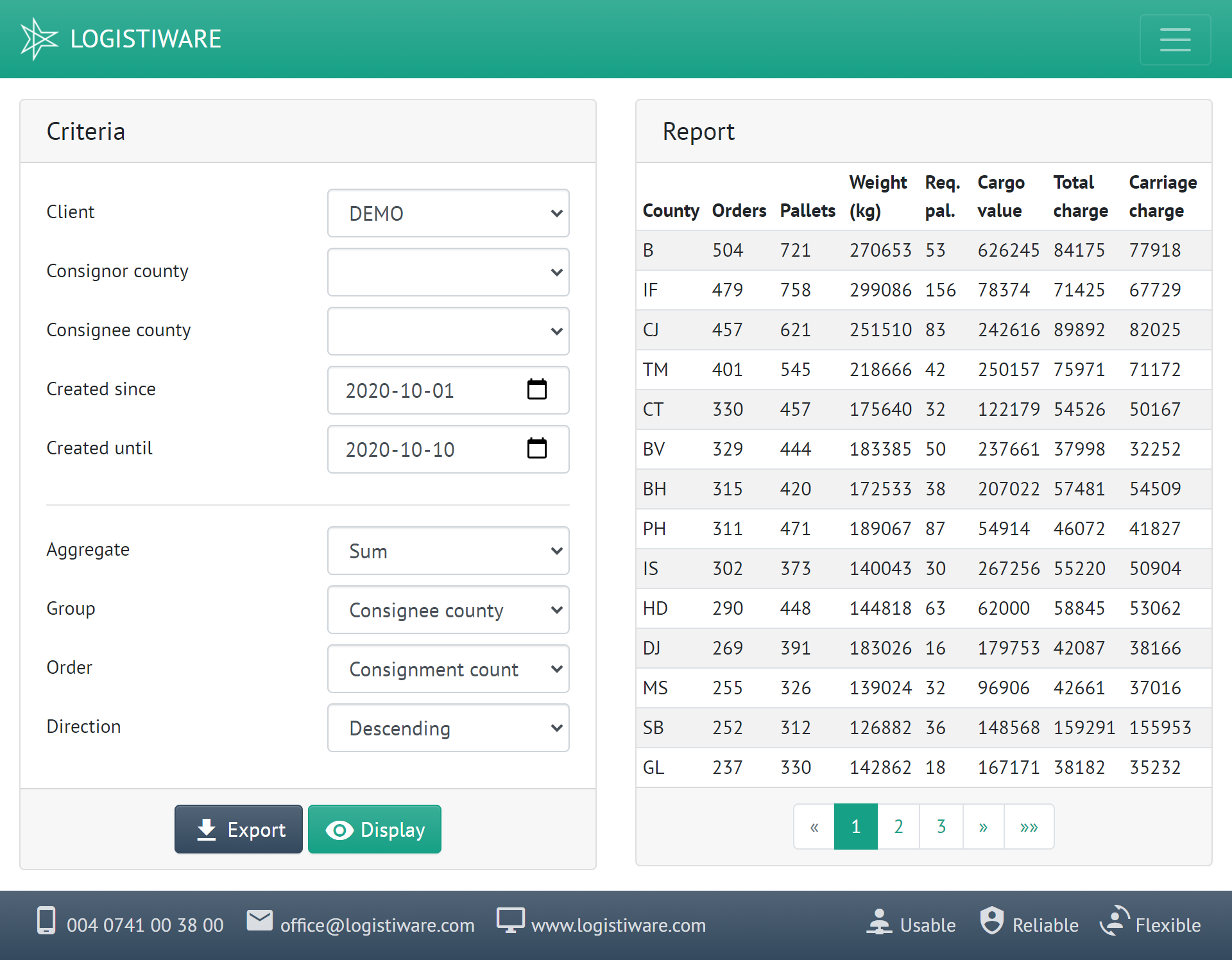Change the Direction dropdown from Descending
Screen dimensions: 1232x960
pyautogui.click(x=448, y=728)
